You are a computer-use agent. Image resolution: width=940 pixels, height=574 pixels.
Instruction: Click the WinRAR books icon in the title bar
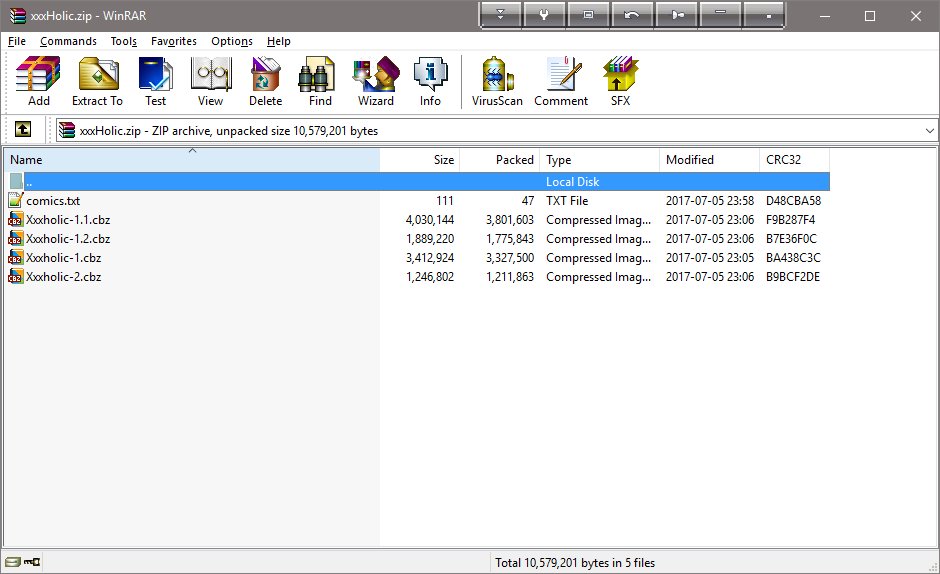[17, 16]
